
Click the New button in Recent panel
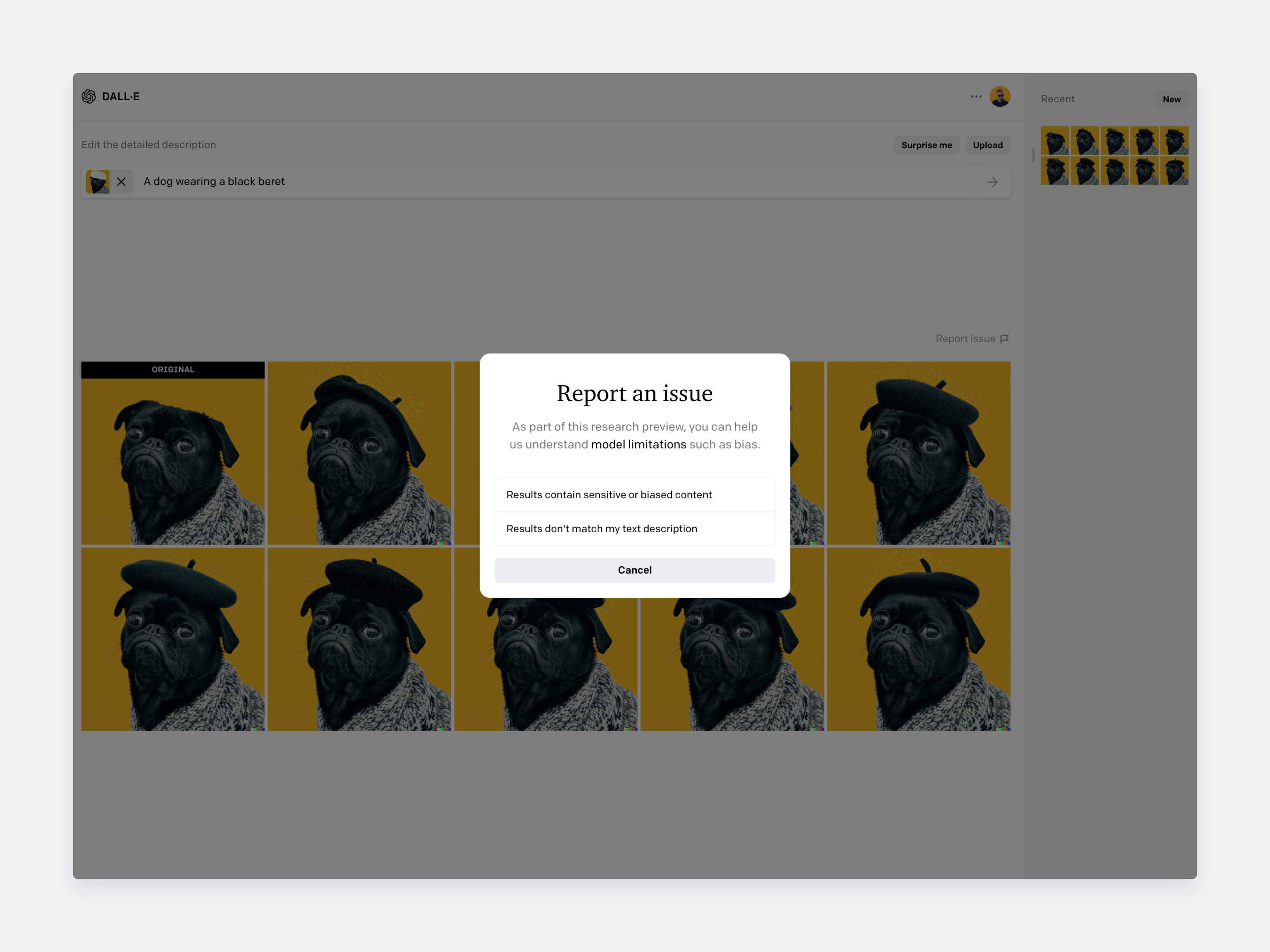[x=1171, y=99]
